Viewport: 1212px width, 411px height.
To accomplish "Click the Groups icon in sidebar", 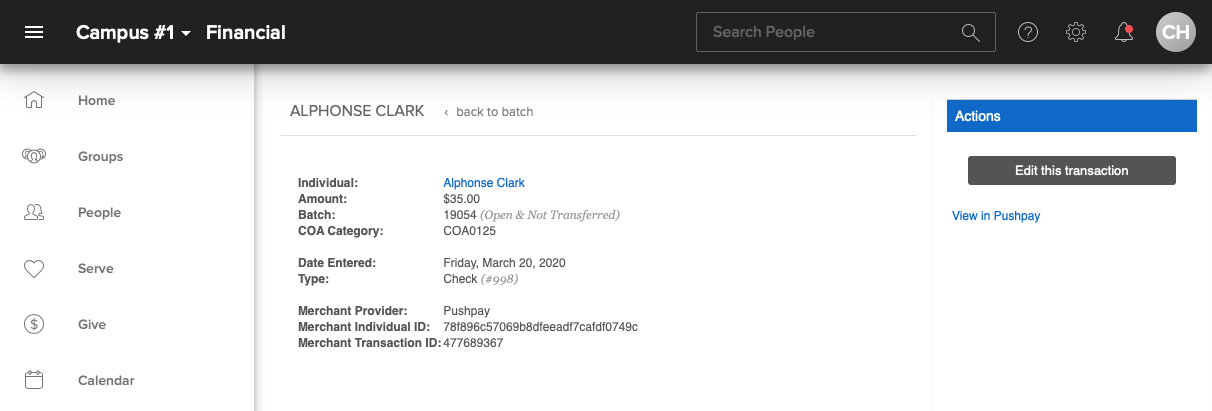I will pos(34,156).
